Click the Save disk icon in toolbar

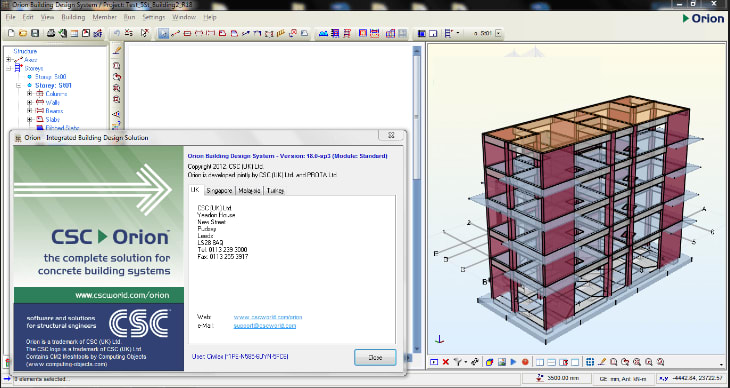pos(34,34)
